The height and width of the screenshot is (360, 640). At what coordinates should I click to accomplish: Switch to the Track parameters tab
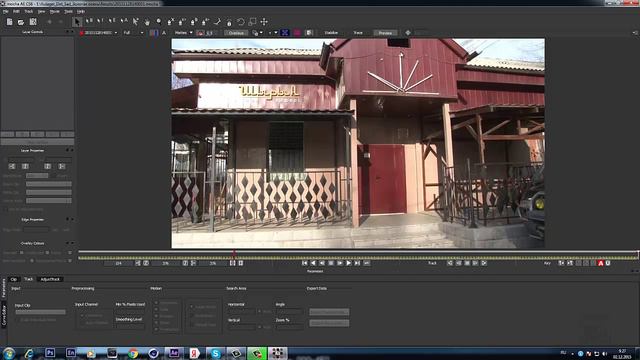28,279
